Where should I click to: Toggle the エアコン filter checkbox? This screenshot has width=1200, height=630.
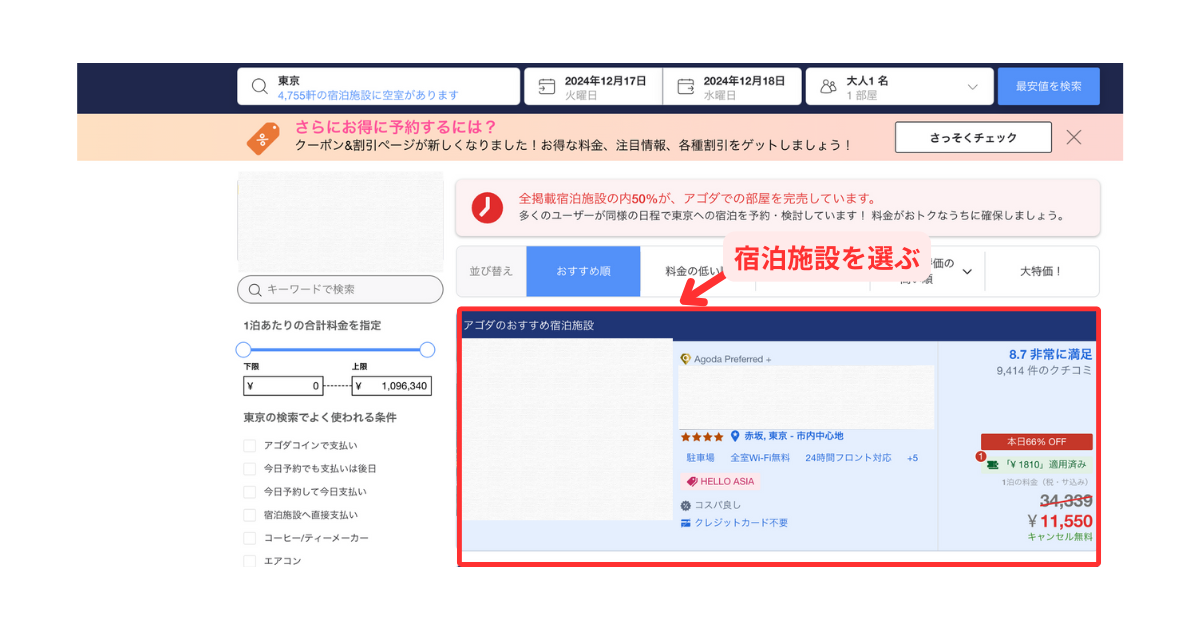250,561
